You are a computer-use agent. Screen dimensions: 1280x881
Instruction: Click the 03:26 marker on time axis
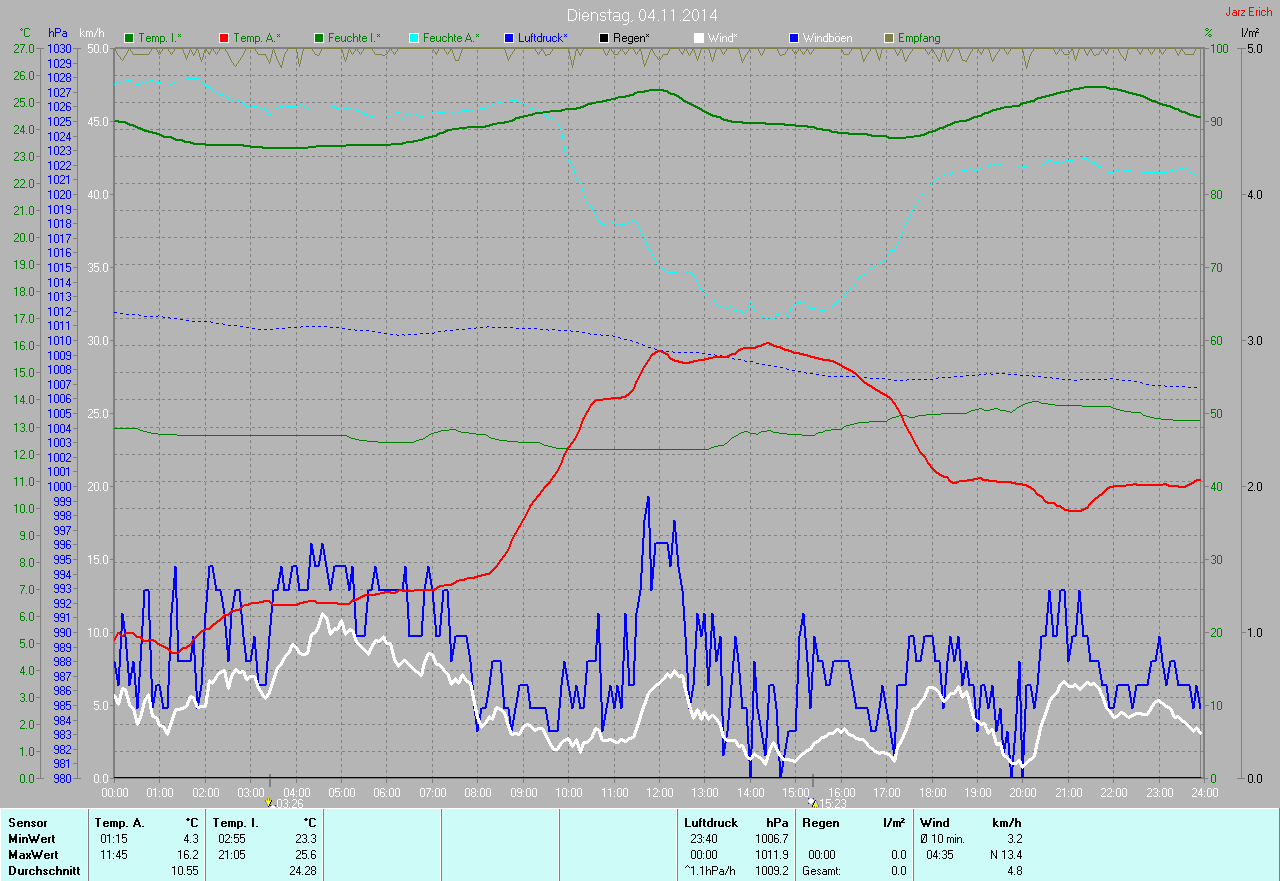click(x=287, y=803)
